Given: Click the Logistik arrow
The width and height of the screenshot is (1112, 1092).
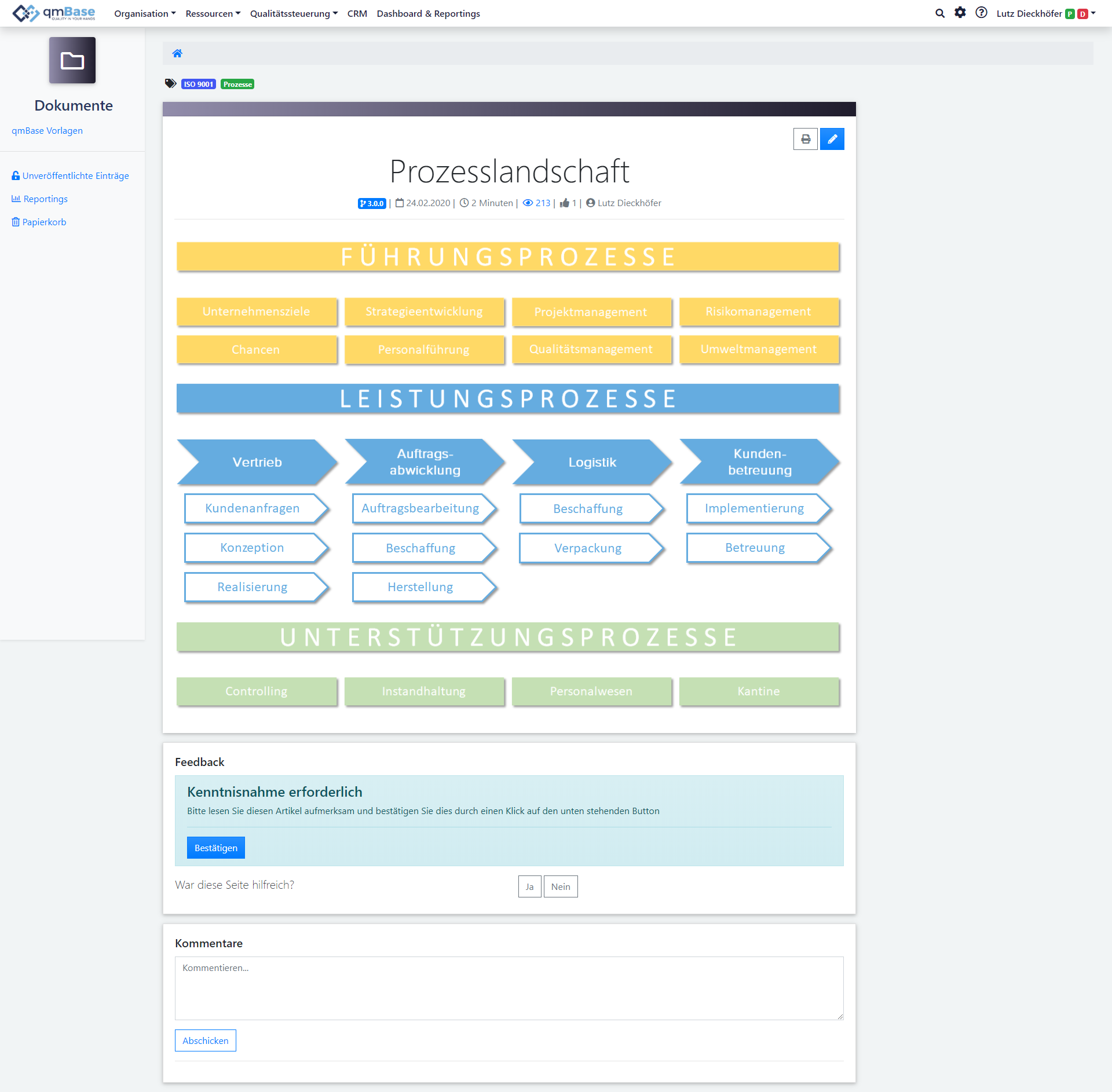Looking at the screenshot, I should [x=592, y=462].
